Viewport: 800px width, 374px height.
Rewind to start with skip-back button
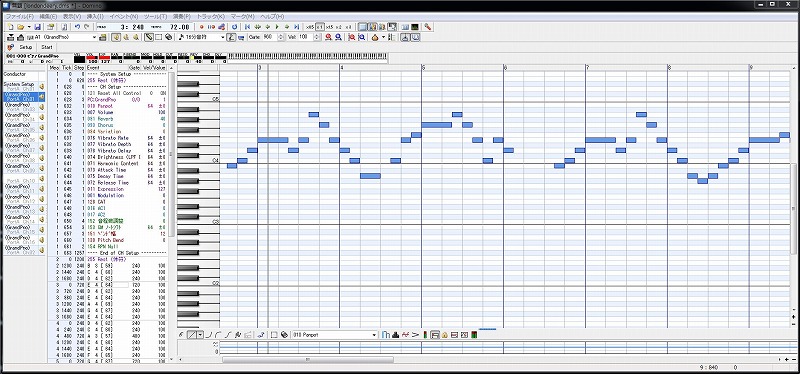click(247, 27)
